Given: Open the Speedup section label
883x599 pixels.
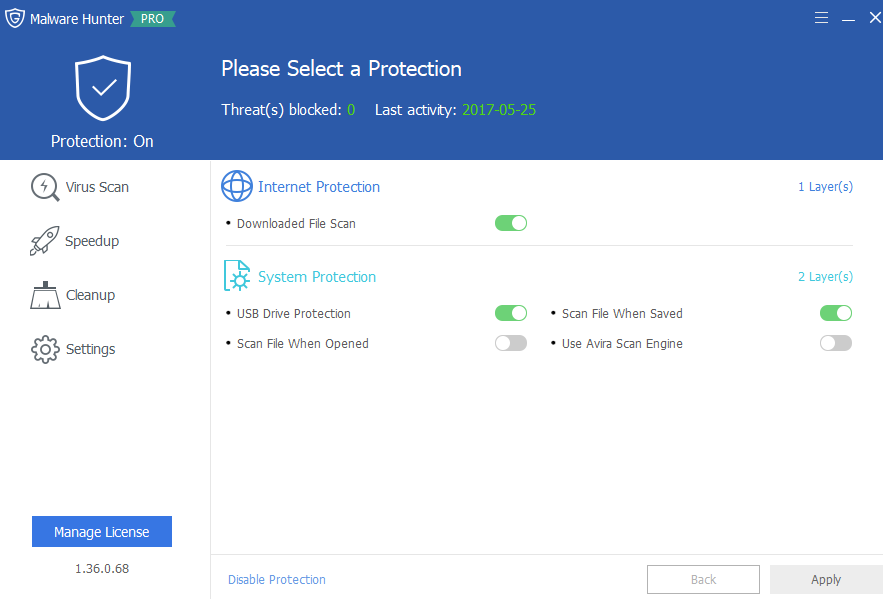Looking at the screenshot, I should pos(92,241).
